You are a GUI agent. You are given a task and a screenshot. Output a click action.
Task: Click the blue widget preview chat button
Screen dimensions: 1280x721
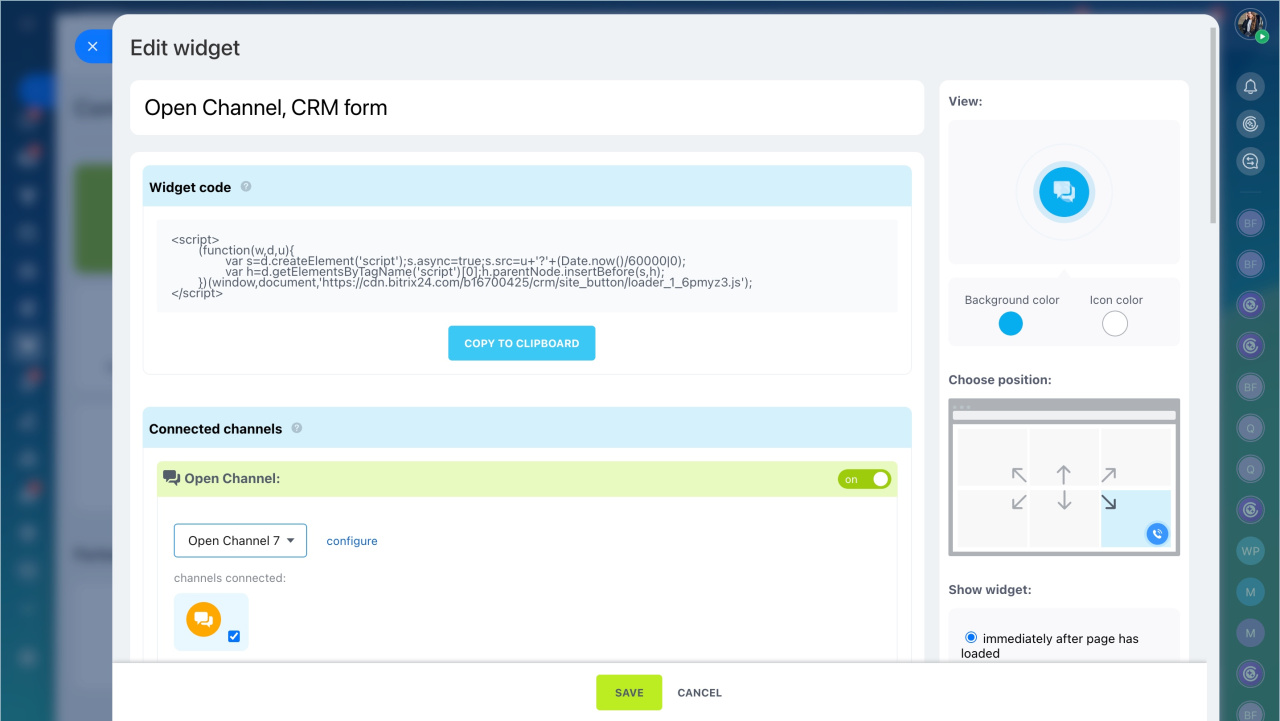point(1063,192)
